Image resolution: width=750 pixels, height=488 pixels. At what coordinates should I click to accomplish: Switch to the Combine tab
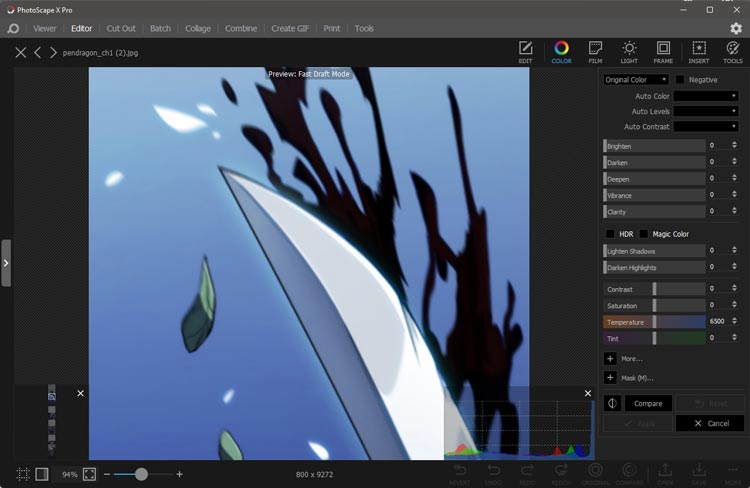click(241, 28)
